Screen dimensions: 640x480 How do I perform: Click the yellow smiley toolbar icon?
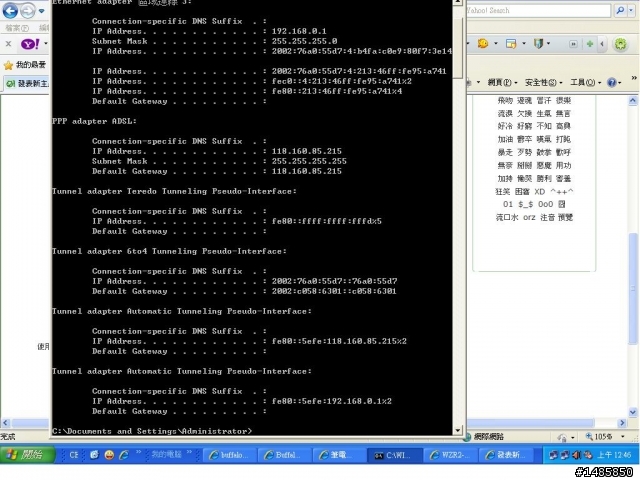tap(483, 43)
